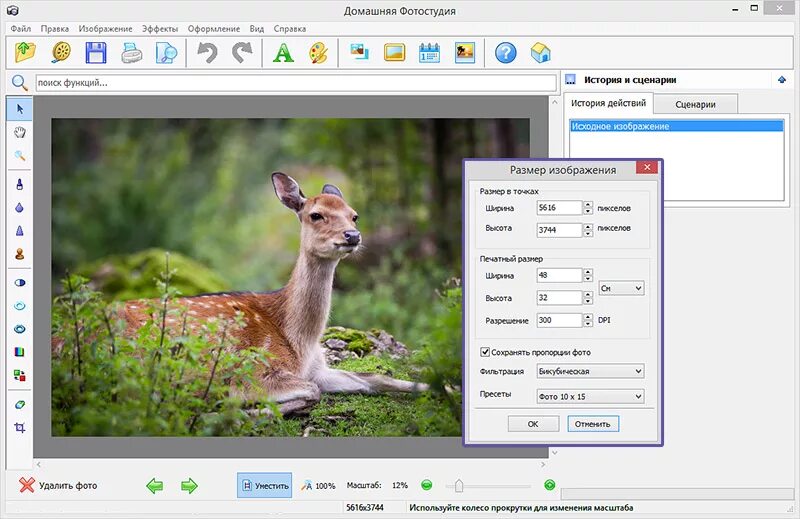
Task: Click the photo montage icon in toolbar
Action: pos(360,52)
